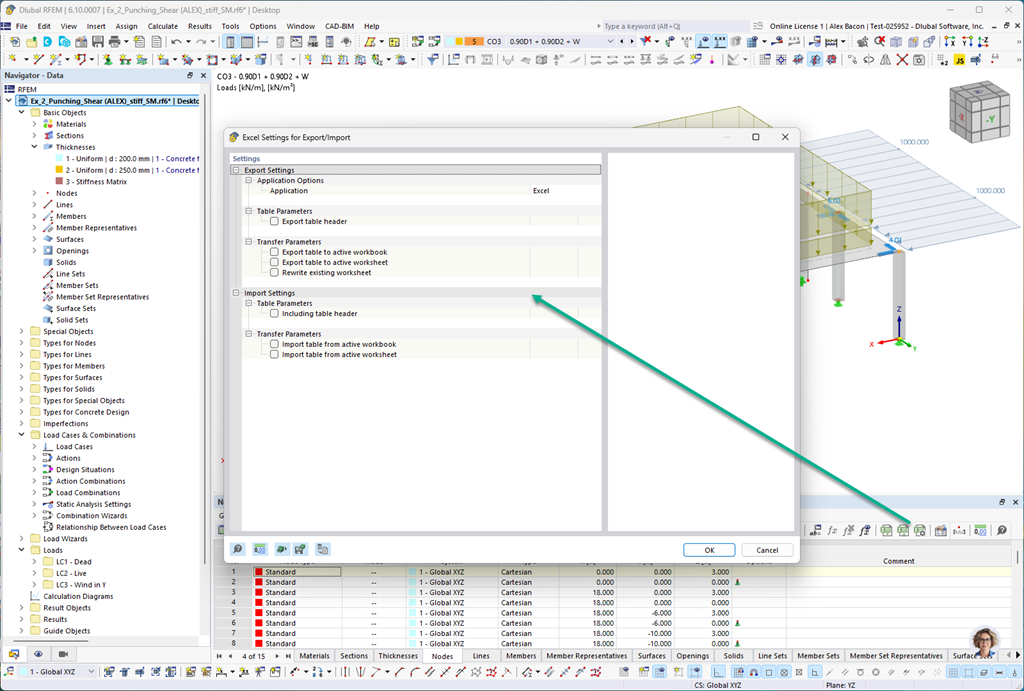
Task: Click the Open model icon in the toolbar
Action: tap(30, 41)
